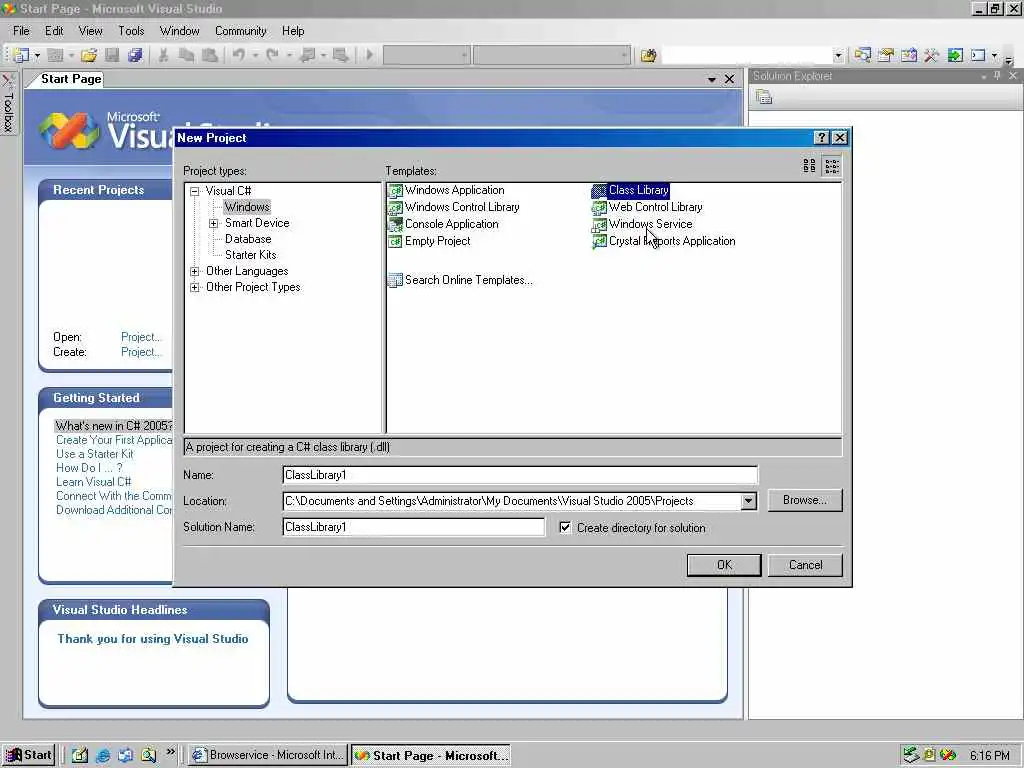The height and width of the screenshot is (768, 1024).
Task: Open the Start Page tab list dropdown arrow
Action: (x=712, y=80)
